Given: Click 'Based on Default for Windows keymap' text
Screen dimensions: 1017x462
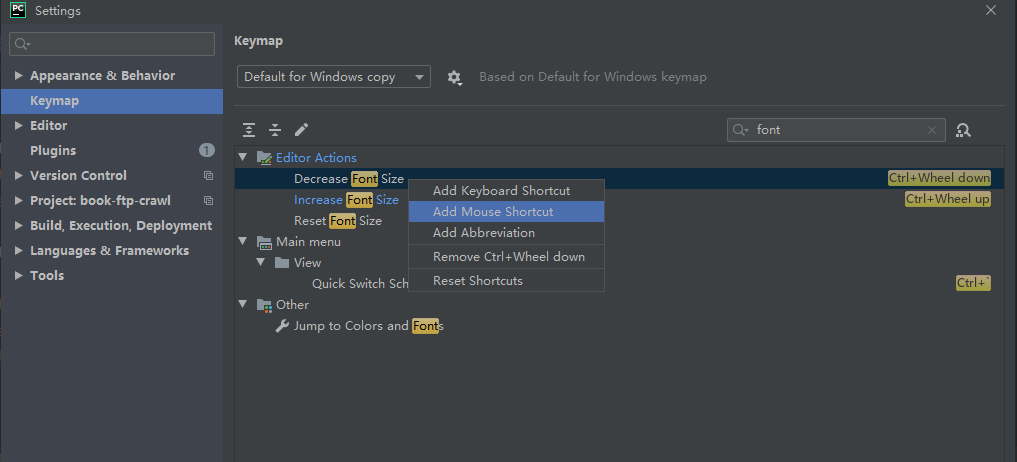Looking at the screenshot, I should (x=593, y=77).
